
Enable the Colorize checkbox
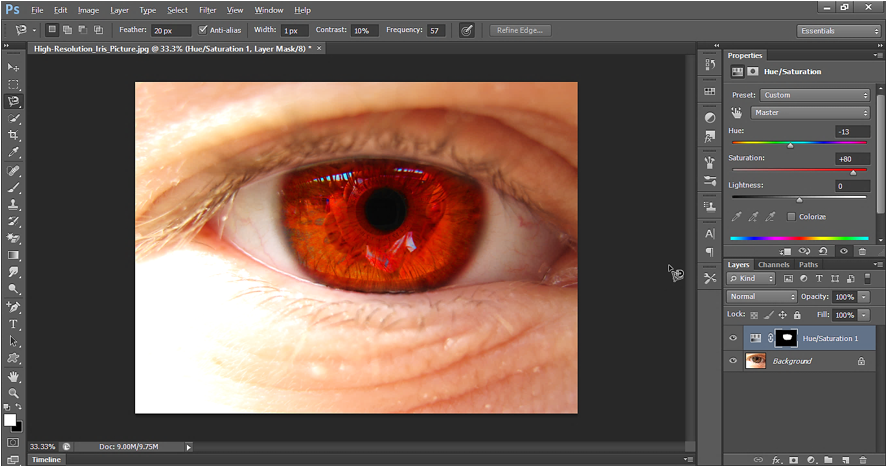[x=792, y=216]
